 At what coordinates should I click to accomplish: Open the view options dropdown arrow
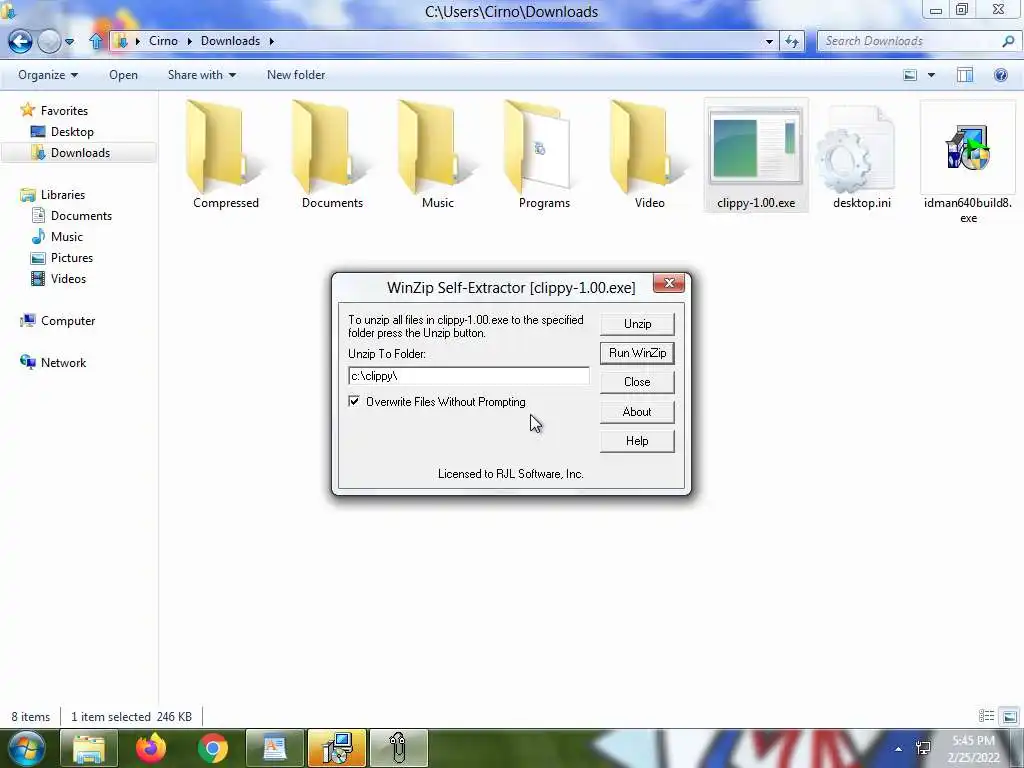click(x=931, y=75)
